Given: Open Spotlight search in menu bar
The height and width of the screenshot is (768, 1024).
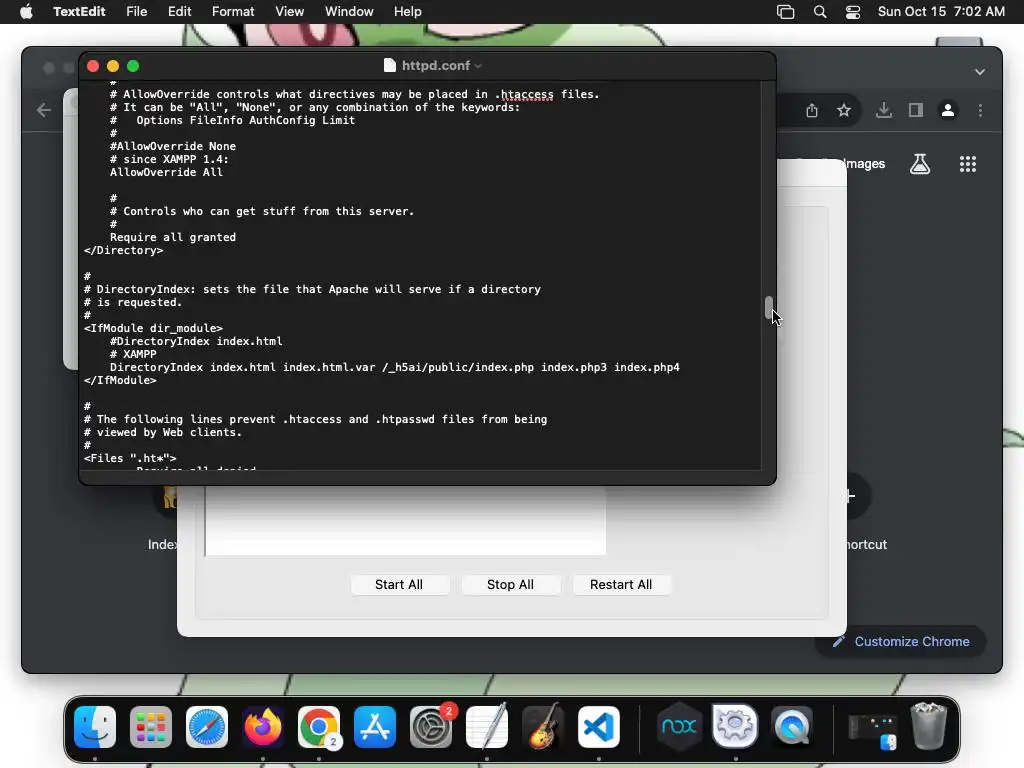Looking at the screenshot, I should [820, 12].
